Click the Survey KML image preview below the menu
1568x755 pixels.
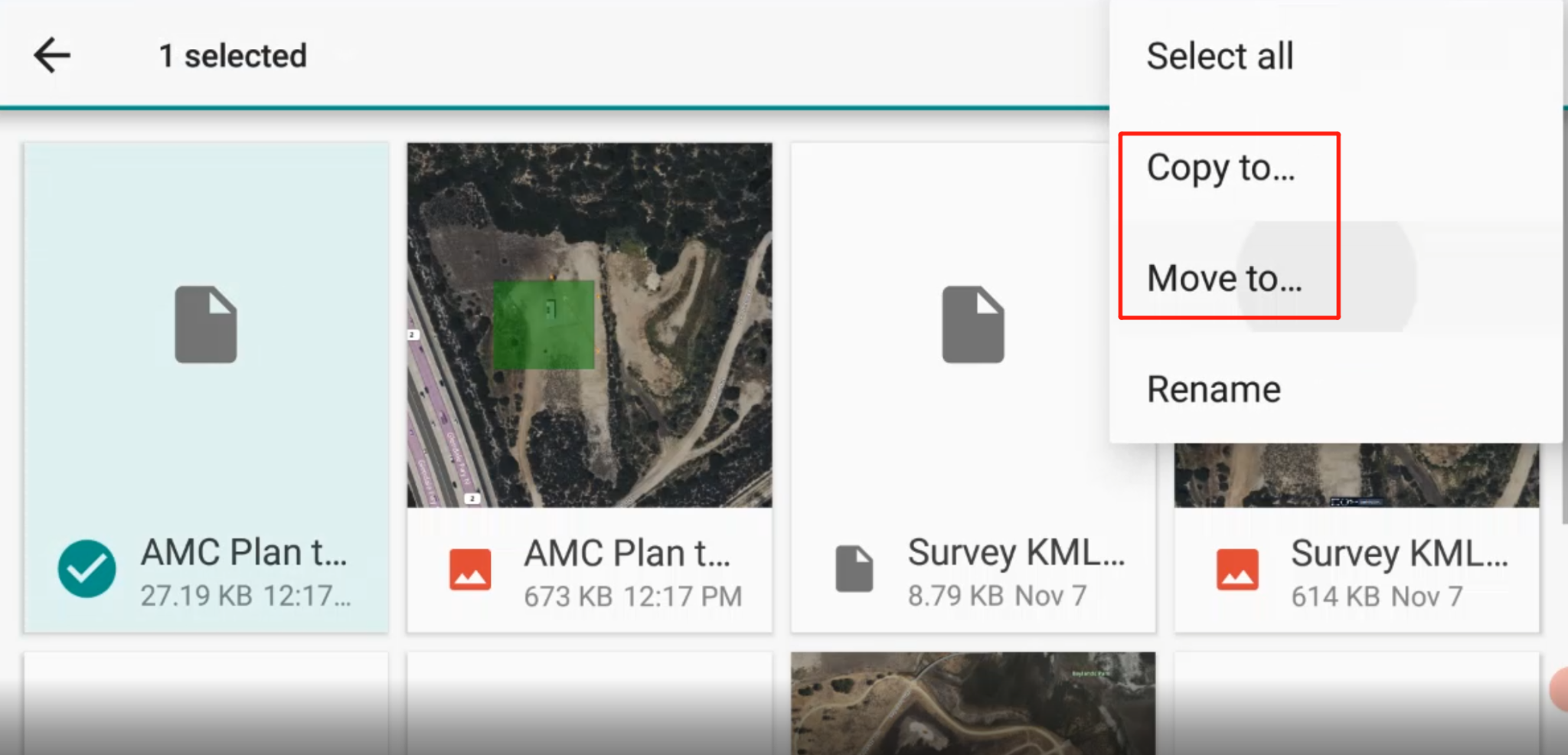pyautogui.click(x=1356, y=475)
